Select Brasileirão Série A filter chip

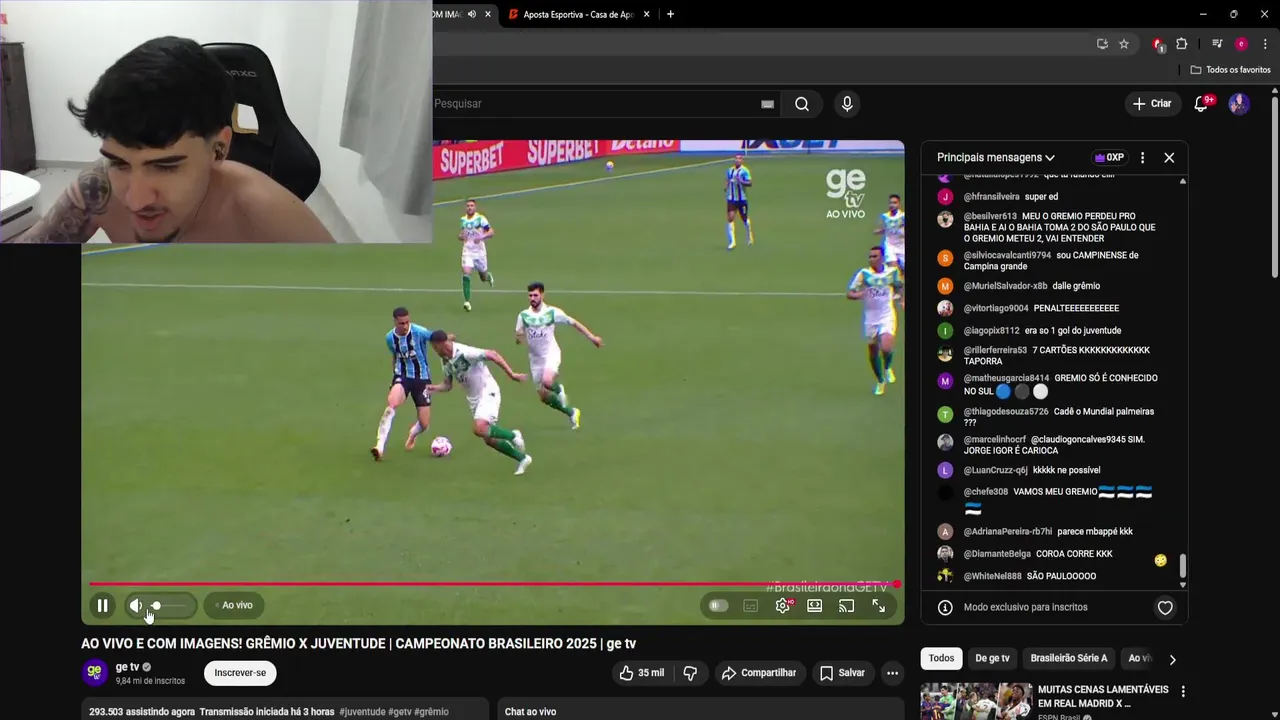pyautogui.click(x=1069, y=658)
